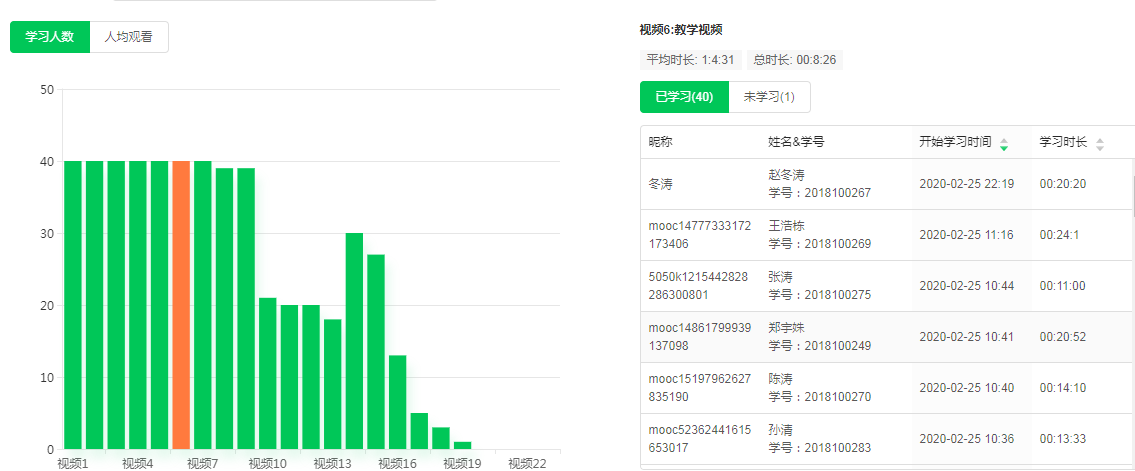
Task: Switch chart to 学习人数 view
Action: (50, 37)
